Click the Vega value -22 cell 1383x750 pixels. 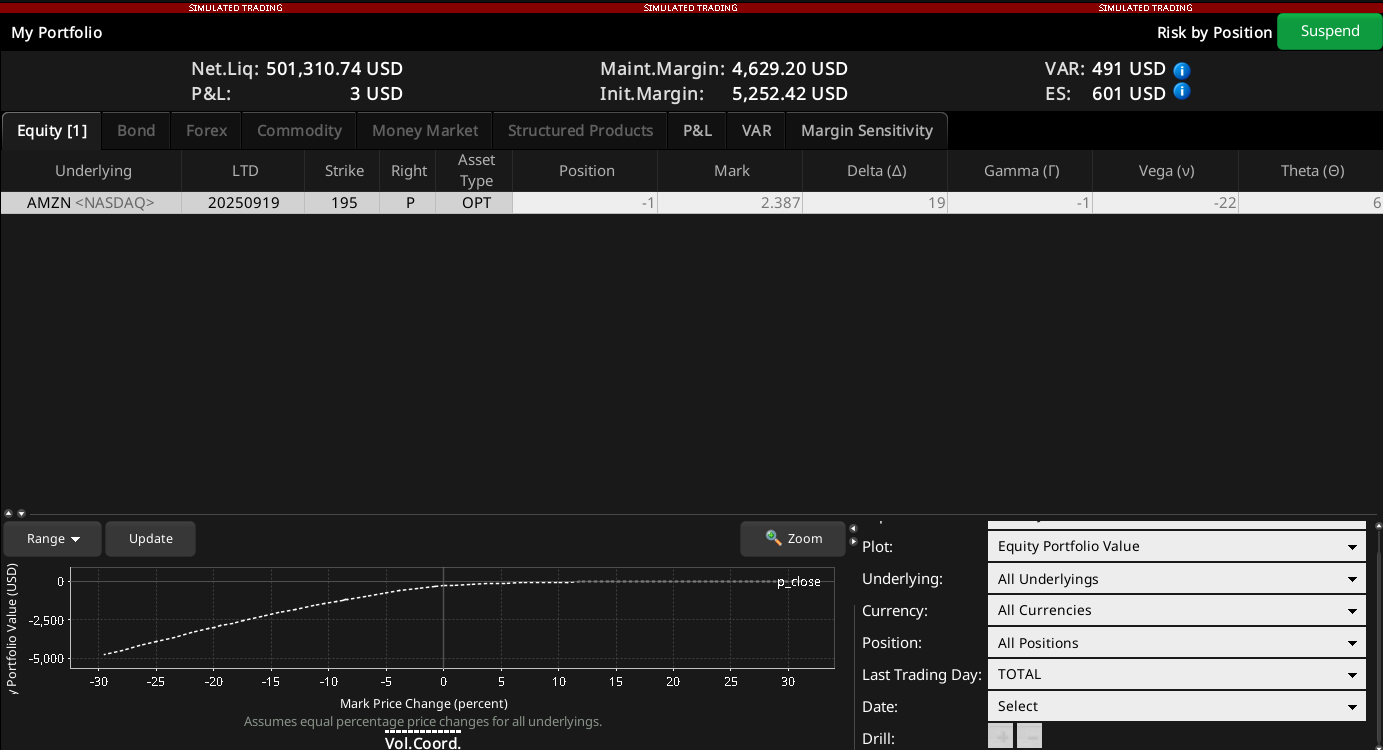[1166, 203]
